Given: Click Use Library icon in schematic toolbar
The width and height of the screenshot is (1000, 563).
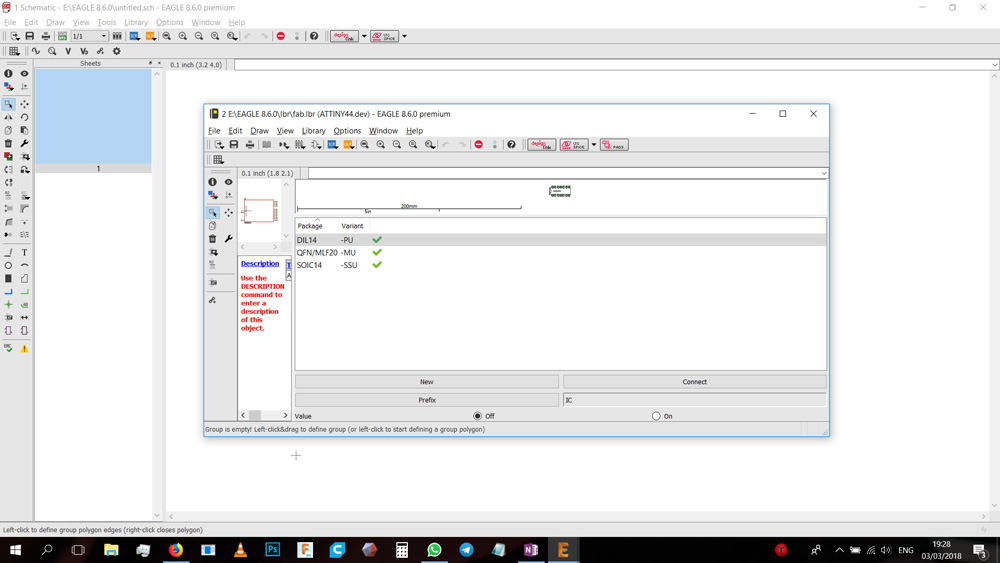Looking at the screenshot, I should pos(117,36).
